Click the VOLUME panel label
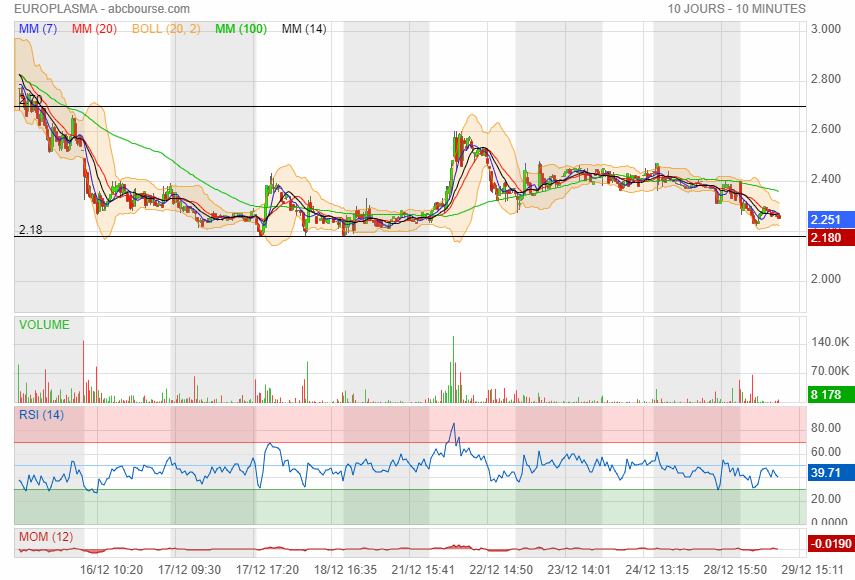The image size is (855, 580). pos(44,325)
